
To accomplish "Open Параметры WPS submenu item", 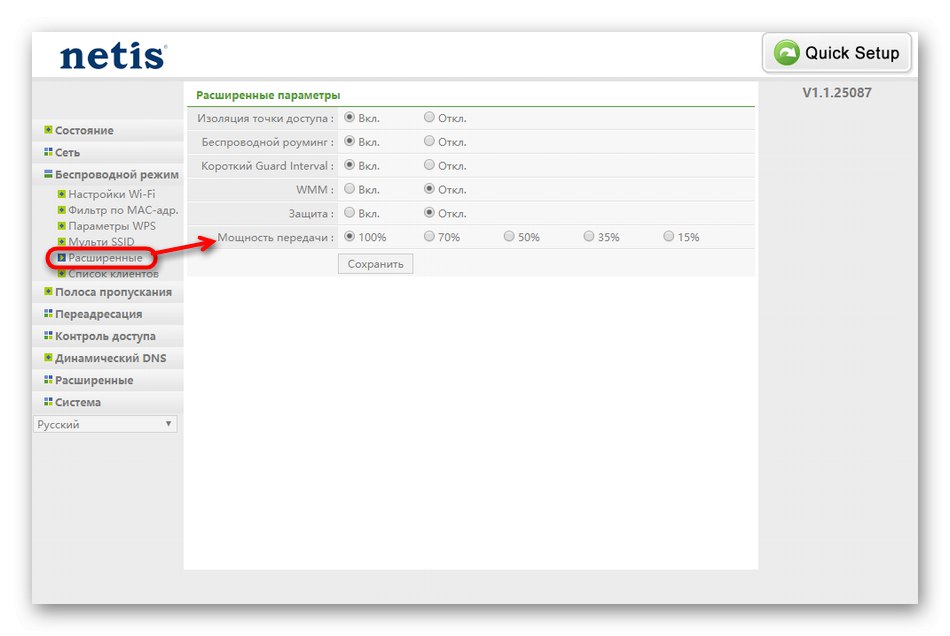I will click(112, 226).
